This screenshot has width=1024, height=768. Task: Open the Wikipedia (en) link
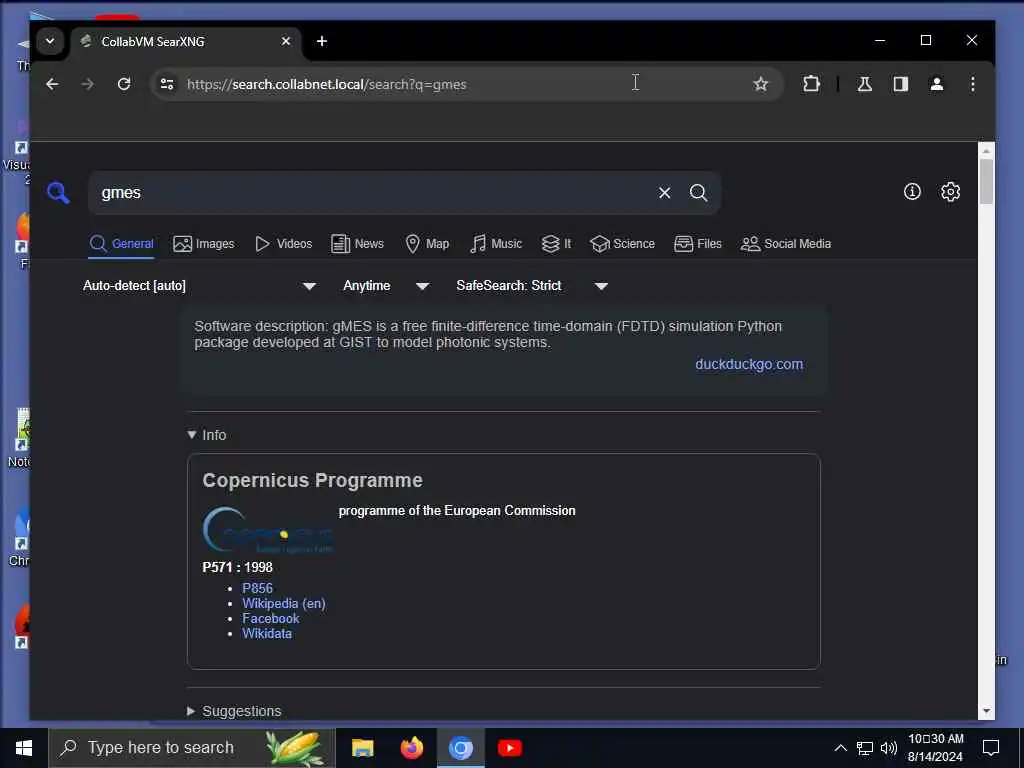tap(284, 603)
